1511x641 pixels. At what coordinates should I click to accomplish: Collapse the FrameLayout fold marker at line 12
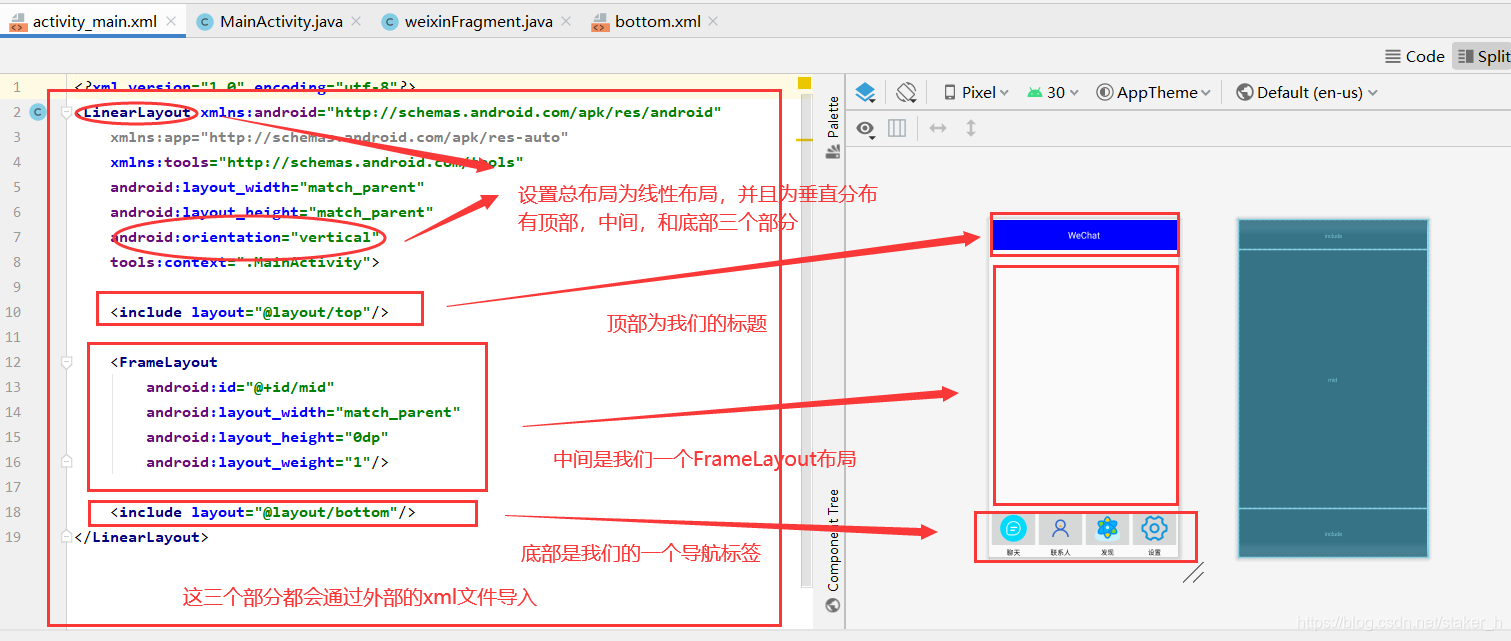(66, 363)
